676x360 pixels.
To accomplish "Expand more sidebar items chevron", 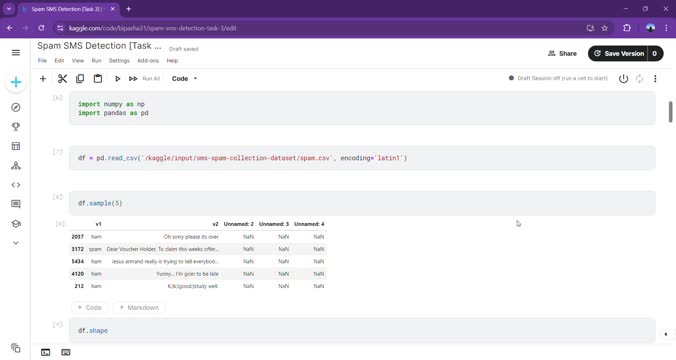I will [x=16, y=243].
